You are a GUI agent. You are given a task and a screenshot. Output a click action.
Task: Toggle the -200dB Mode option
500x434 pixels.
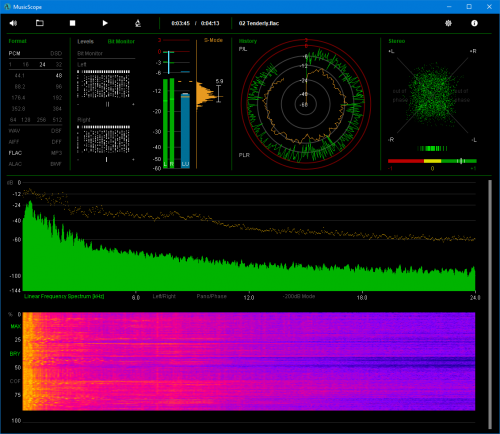(299, 296)
